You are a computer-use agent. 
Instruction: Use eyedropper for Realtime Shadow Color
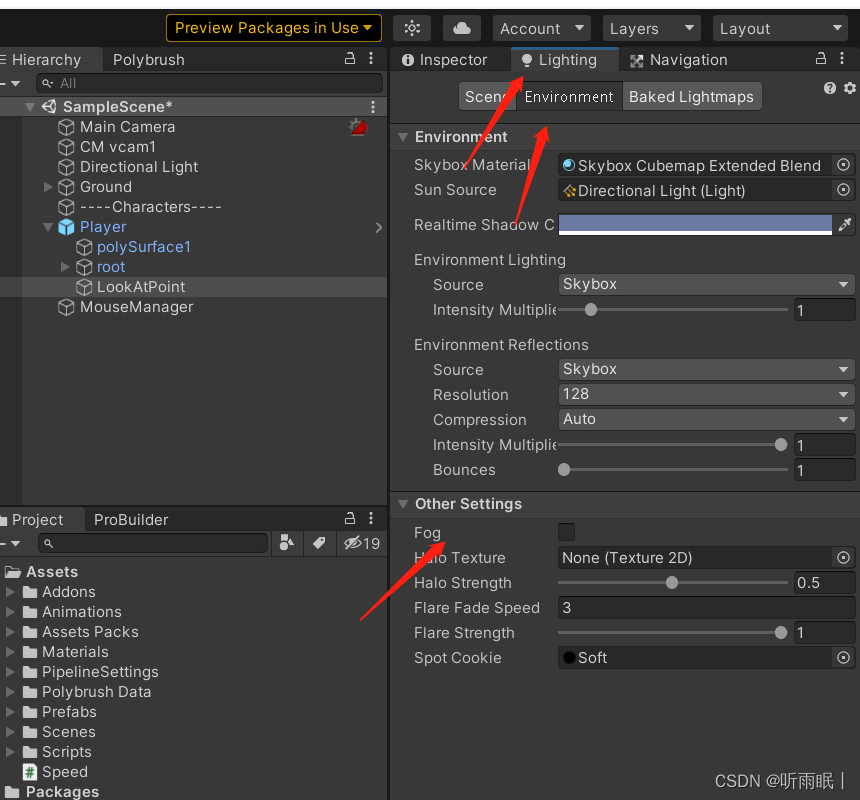(845, 224)
